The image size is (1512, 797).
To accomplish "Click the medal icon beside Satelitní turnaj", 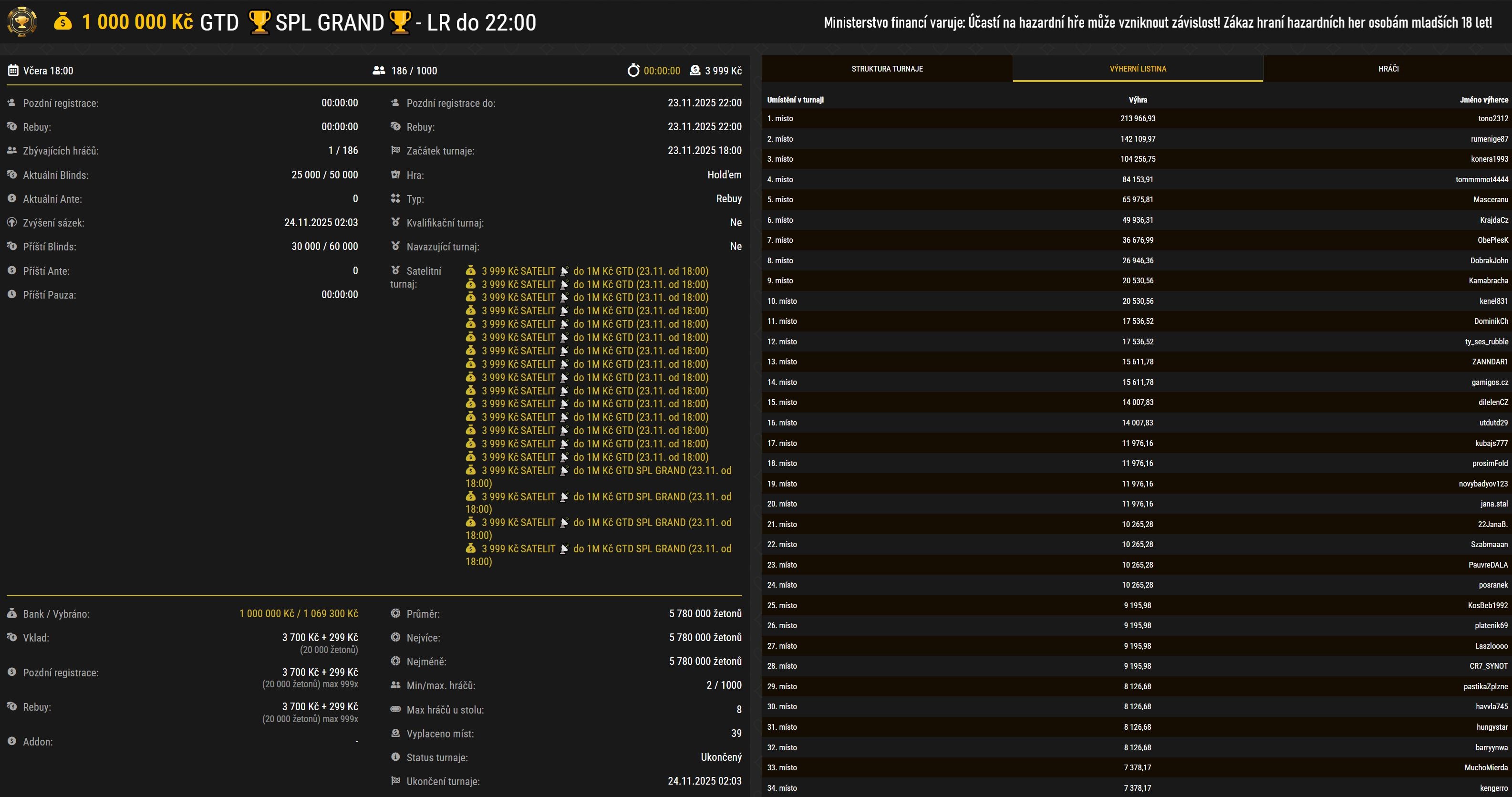I will [395, 270].
